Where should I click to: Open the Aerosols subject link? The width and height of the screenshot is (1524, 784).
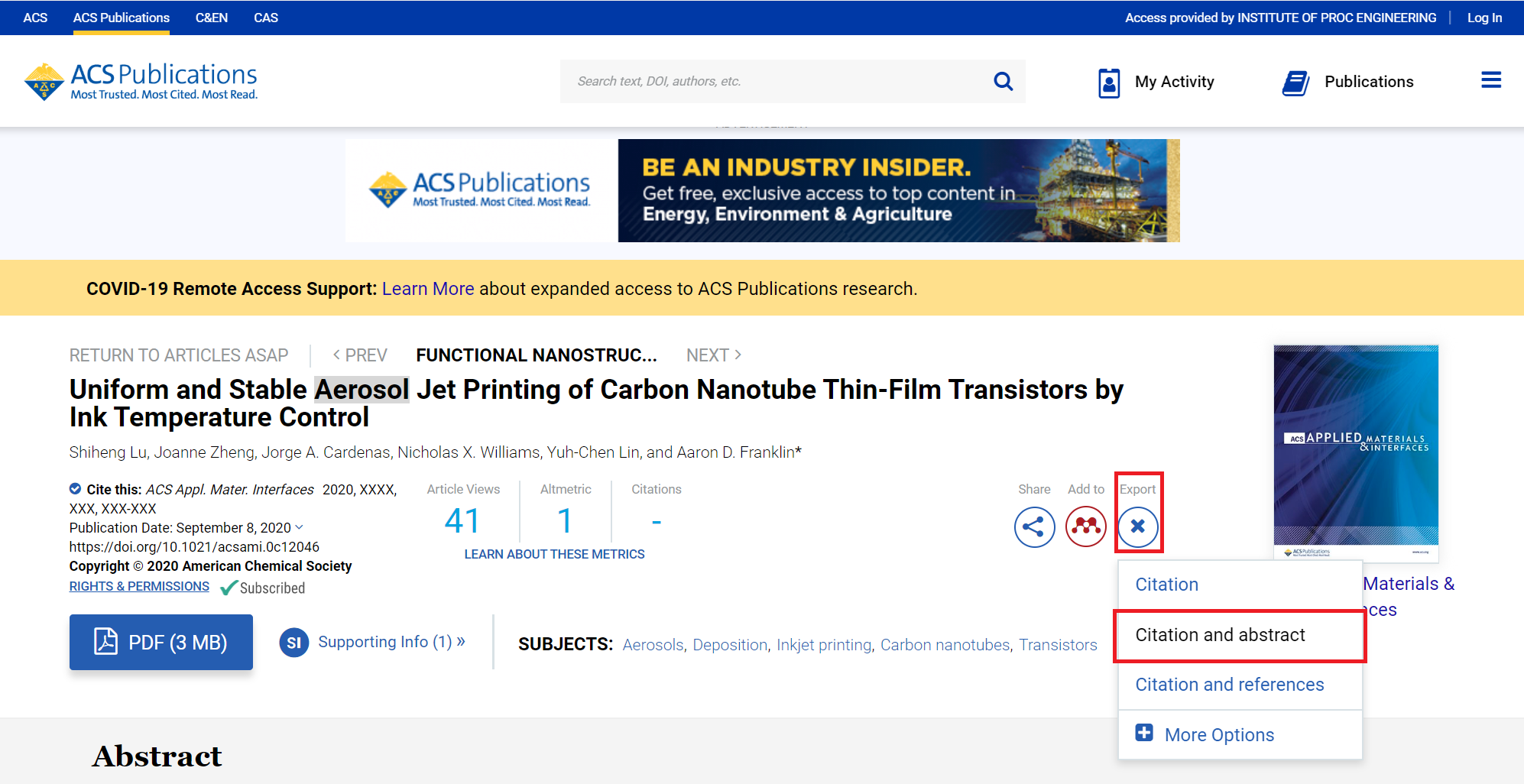pyautogui.click(x=653, y=645)
